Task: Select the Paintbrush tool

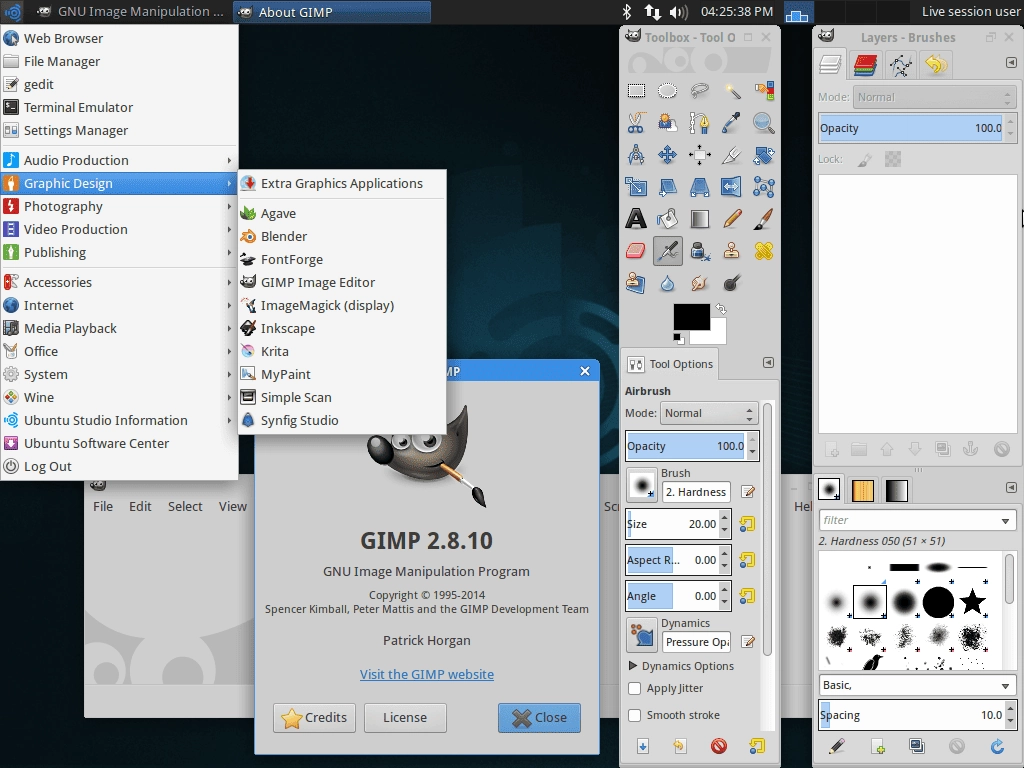Action: pyautogui.click(x=763, y=219)
